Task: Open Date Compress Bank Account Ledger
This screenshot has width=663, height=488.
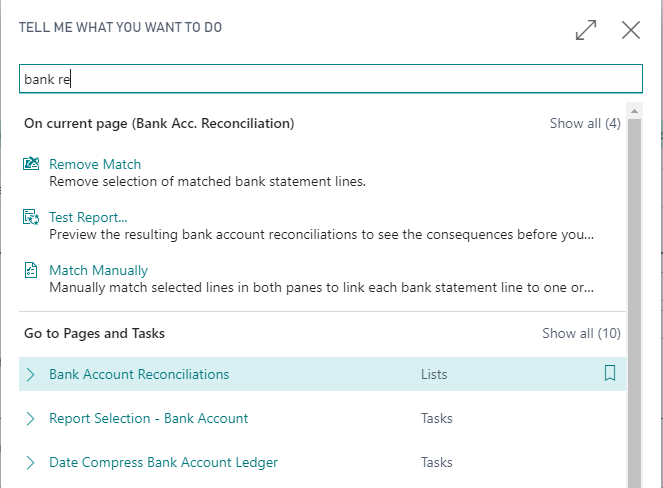Action: coord(163,463)
